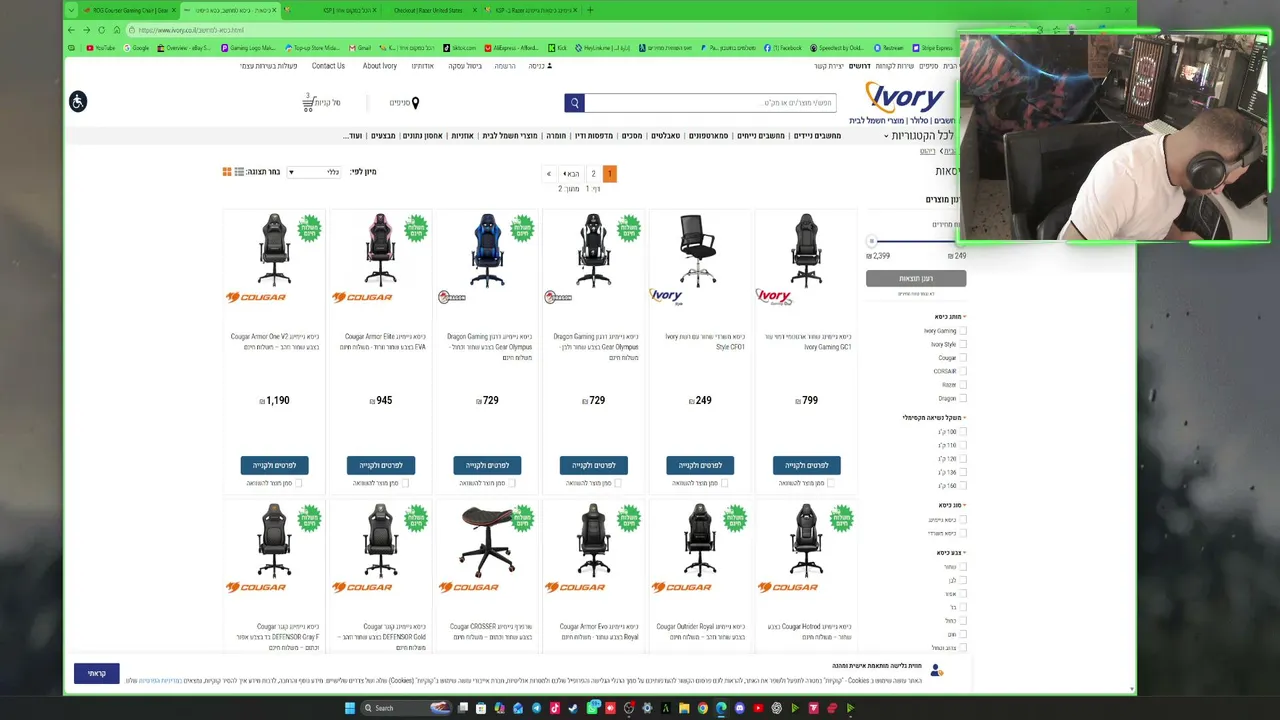Click buy button for 945 Cougar Armor Elite

tap(381, 465)
